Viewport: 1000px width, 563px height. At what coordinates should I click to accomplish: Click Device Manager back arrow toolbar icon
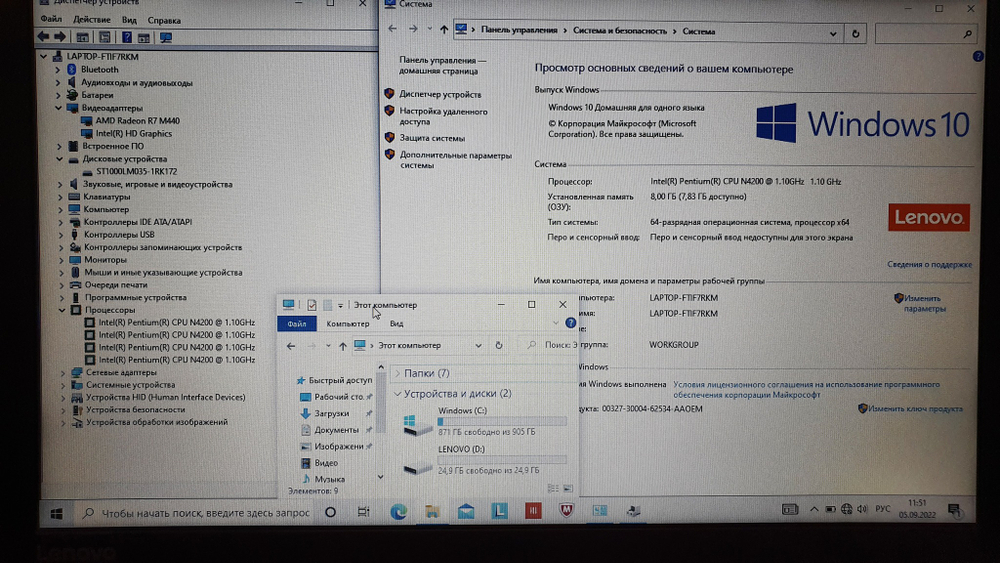click(43, 37)
